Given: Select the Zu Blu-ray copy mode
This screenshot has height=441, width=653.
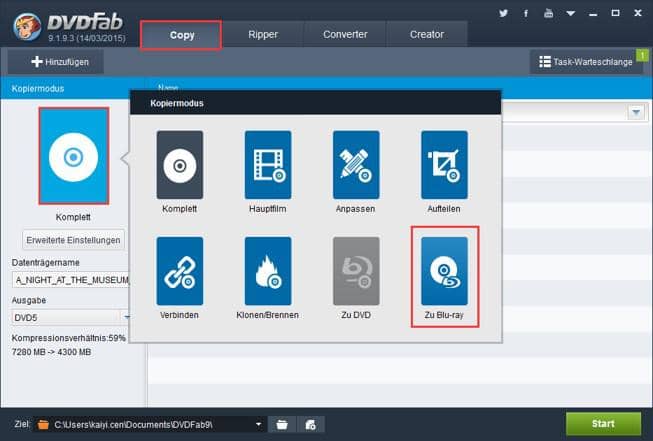Looking at the screenshot, I should [444, 271].
